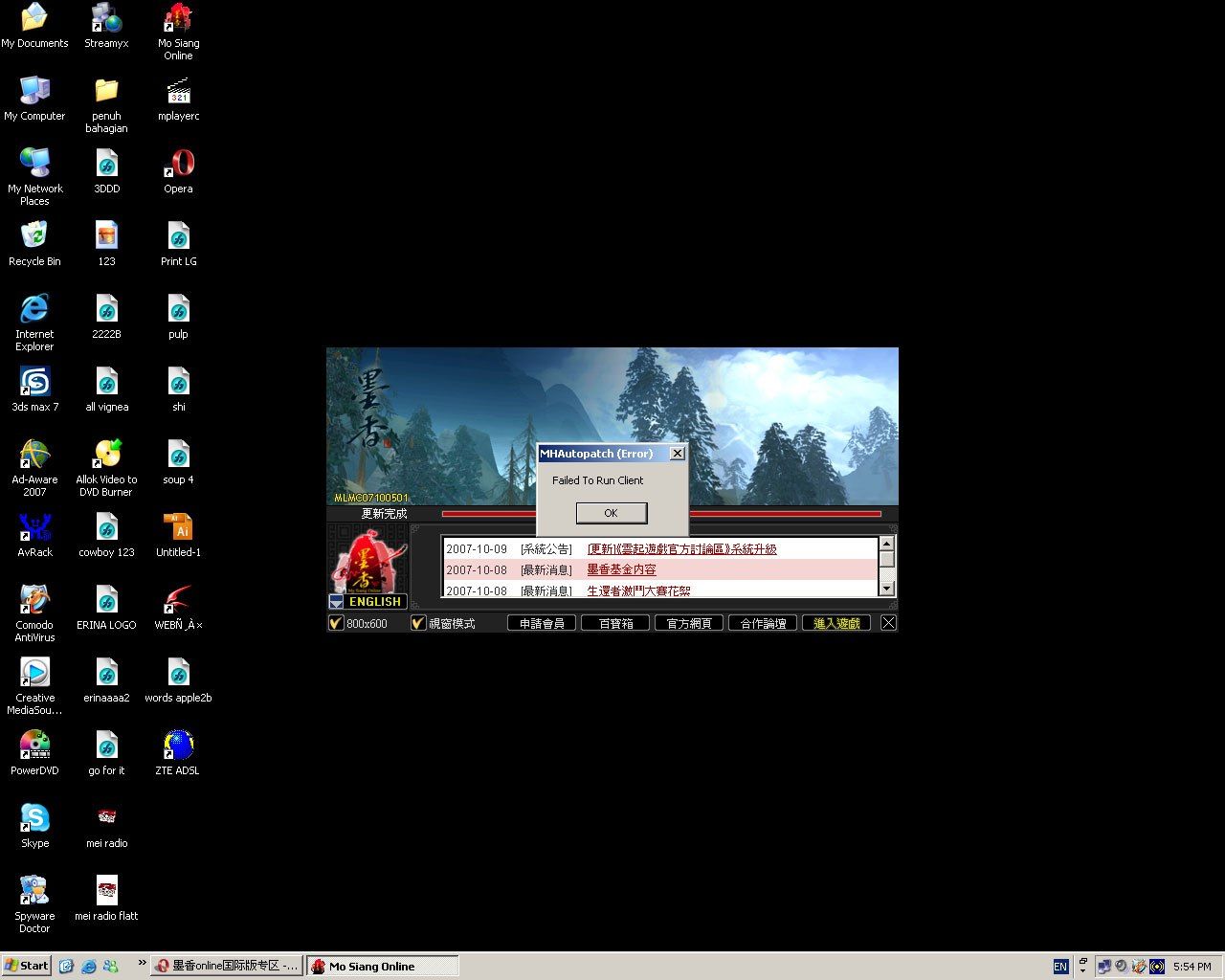Open the Windows Start menu

[x=27, y=966]
